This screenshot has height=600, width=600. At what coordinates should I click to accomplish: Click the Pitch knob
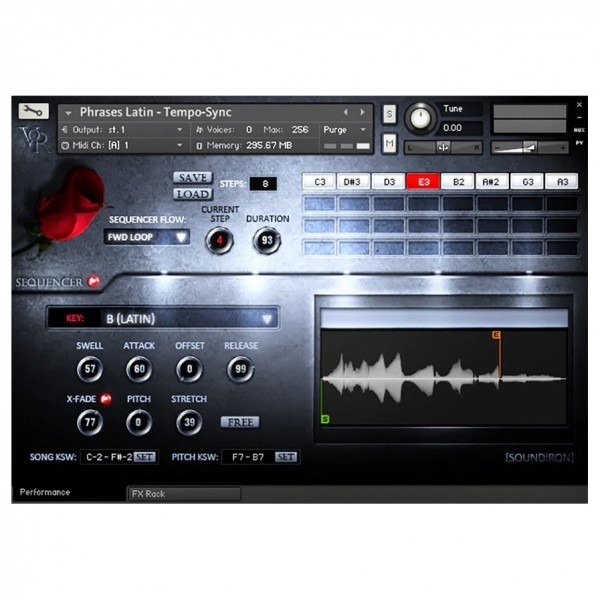(x=139, y=422)
